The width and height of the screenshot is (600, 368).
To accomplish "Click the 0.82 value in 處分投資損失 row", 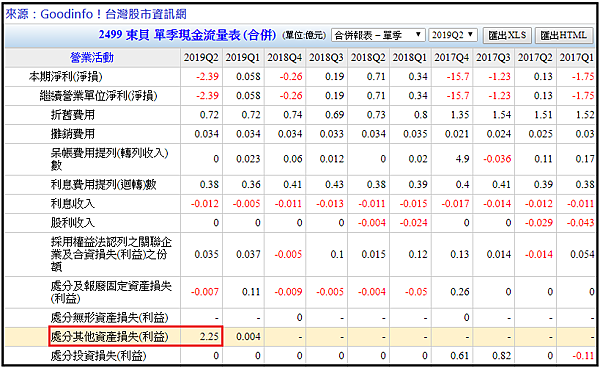I will 502,356.
